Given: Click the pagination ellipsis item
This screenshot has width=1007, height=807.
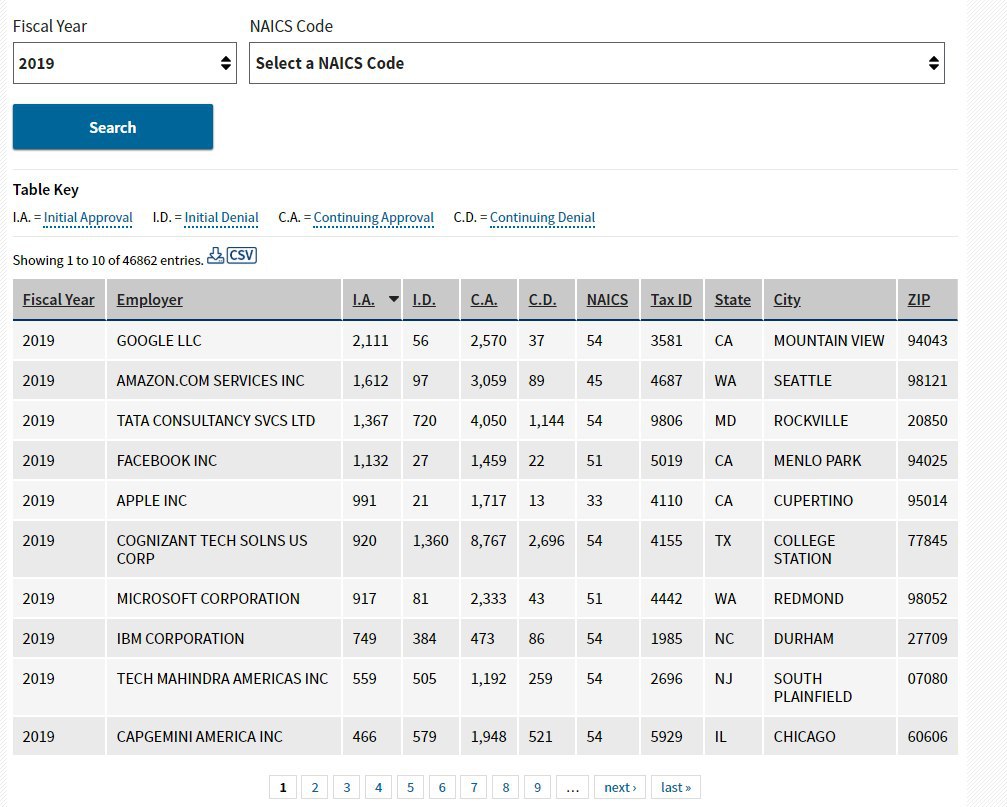Looking at the screenshot, I should pyautogui.click(x=573, y=787).
